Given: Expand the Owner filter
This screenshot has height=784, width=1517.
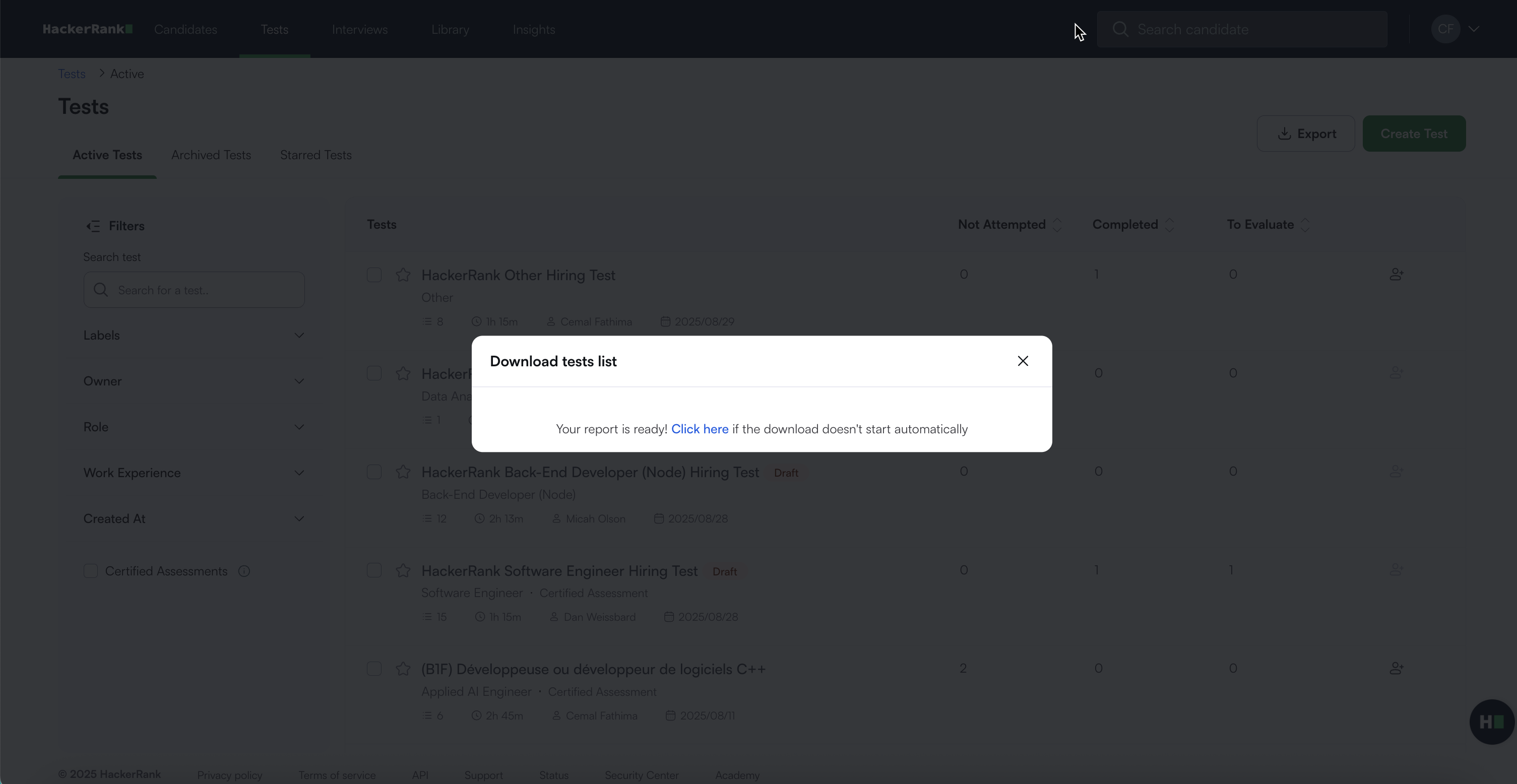Looking at the screenshot, I should pyautogui.click(x=299, y=381).
